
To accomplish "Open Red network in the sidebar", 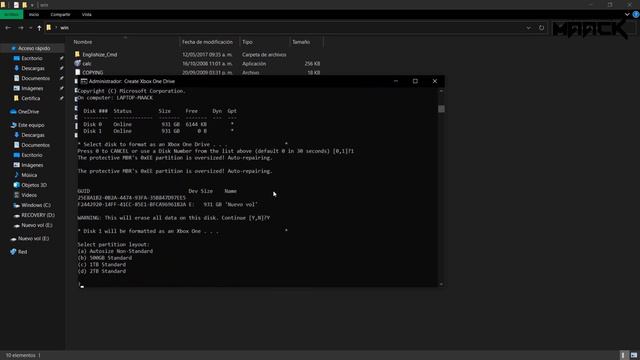I will point(22,252).
